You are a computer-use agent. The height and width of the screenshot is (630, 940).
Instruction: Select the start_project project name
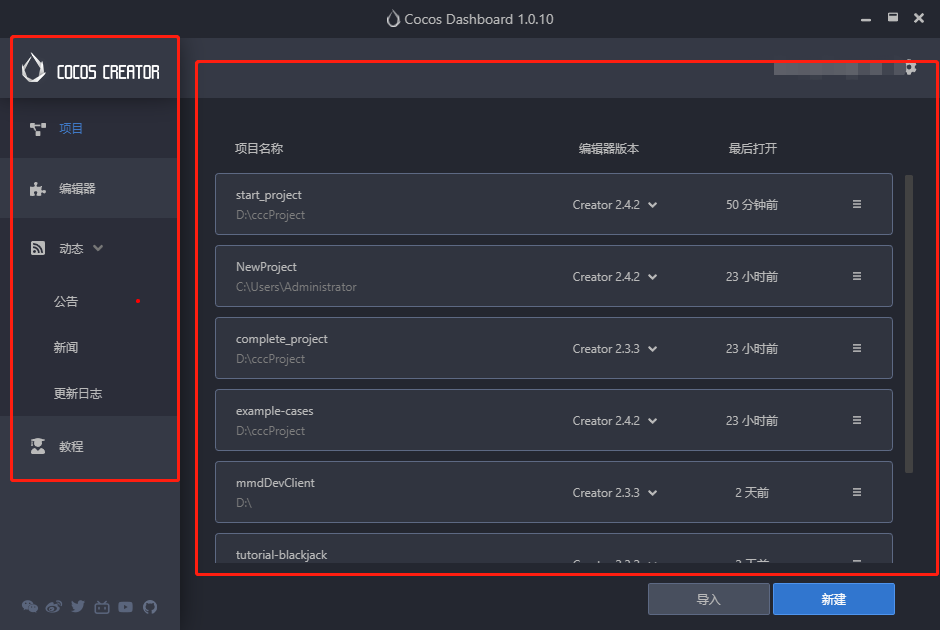tap(269, 195)
